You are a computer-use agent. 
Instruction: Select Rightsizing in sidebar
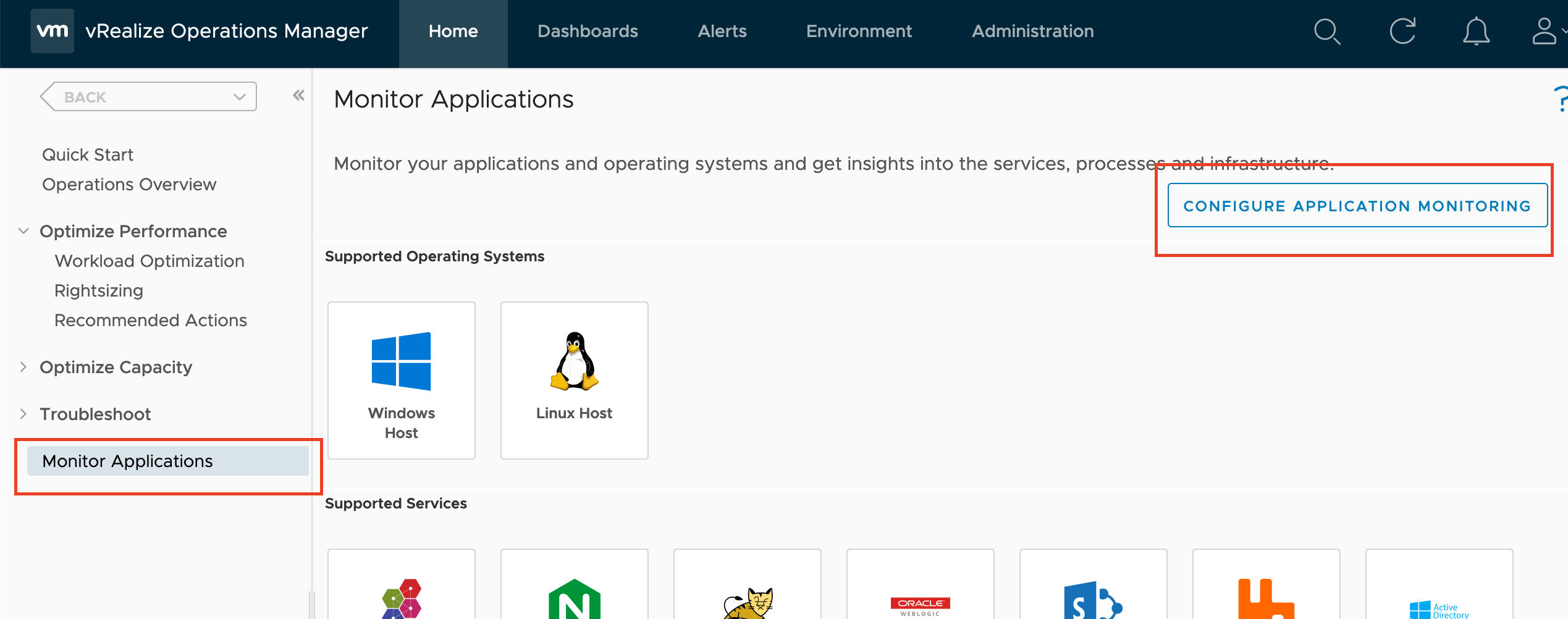tap(99, 290)
